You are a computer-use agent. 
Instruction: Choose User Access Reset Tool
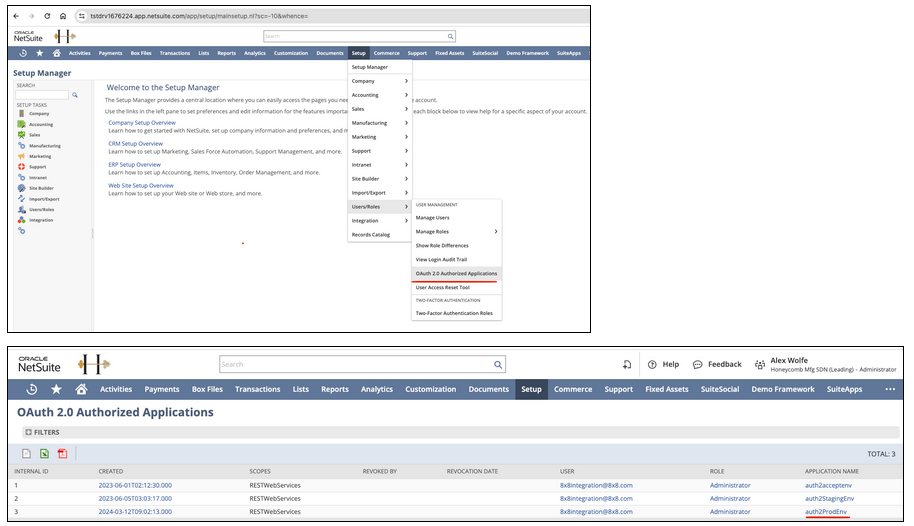pyautogui.click(x=442, y=287)
